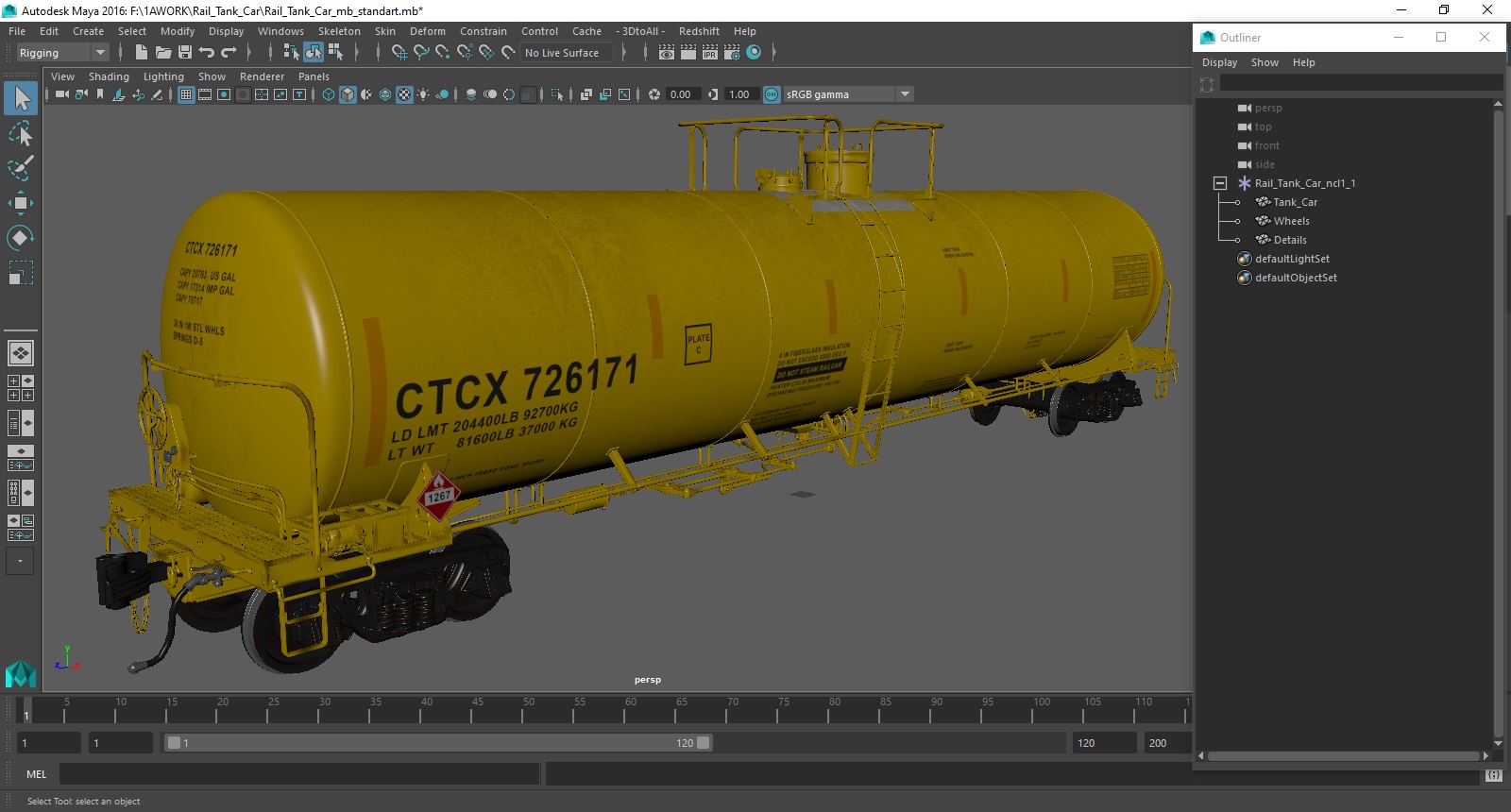This screenshot has width=1511, height=812.
Task: Enable snap to curves
Action: (x=421, y=53)
